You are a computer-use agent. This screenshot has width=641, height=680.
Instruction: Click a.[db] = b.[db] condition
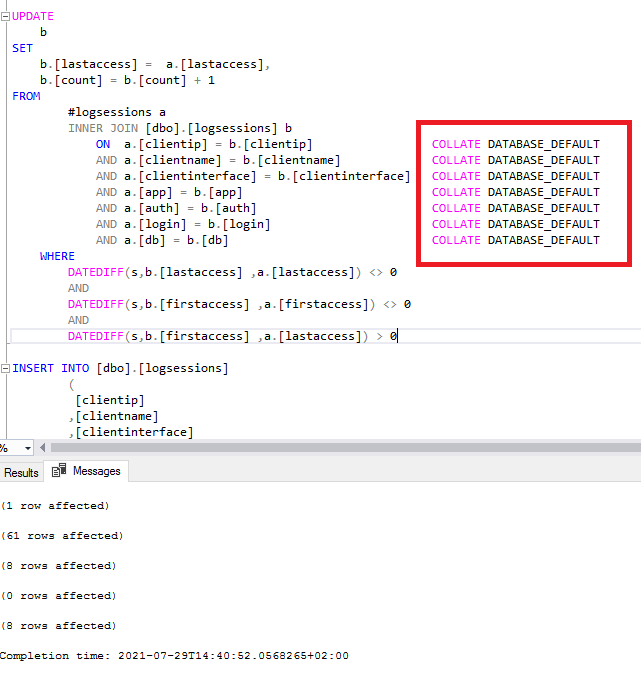(x=176, y=241)
